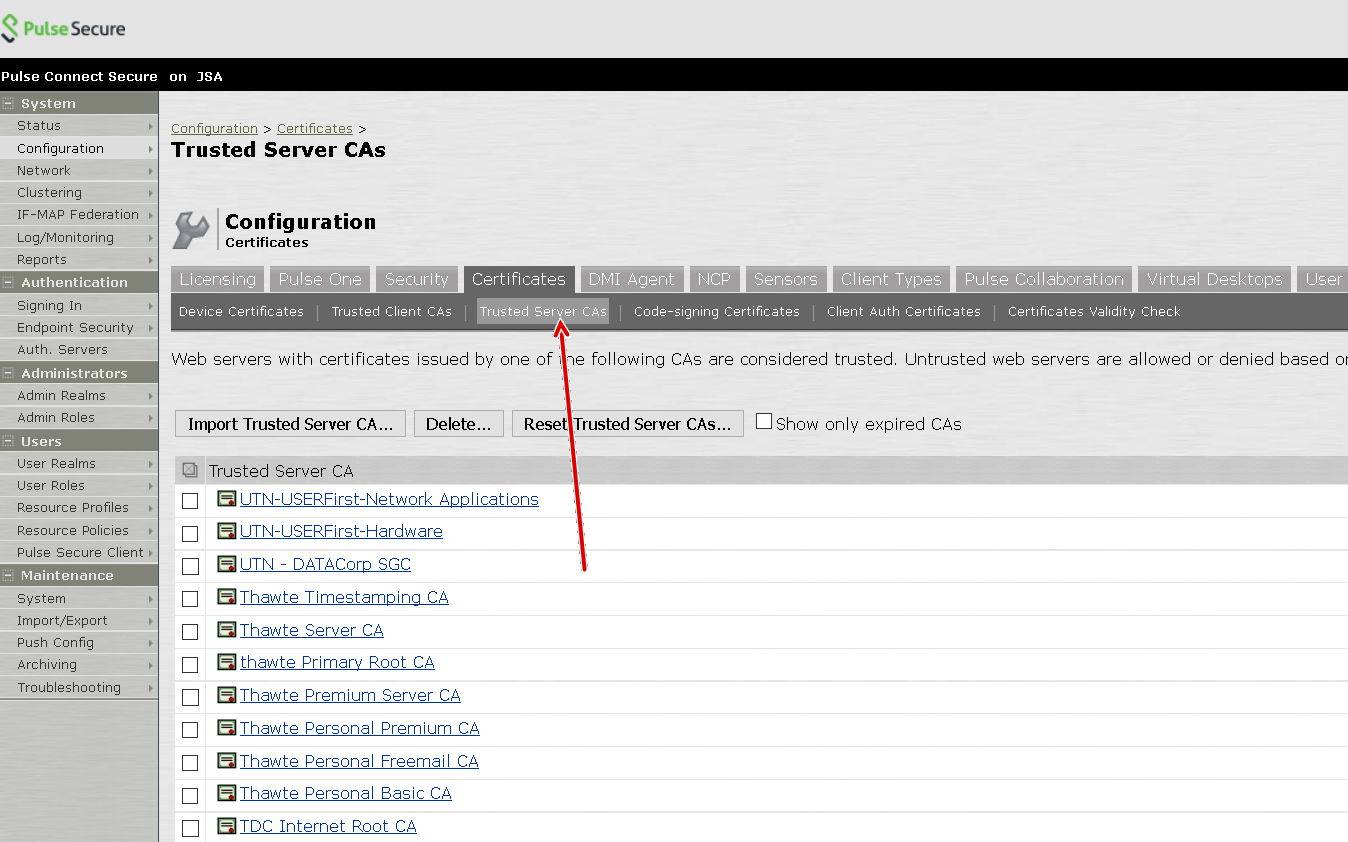This screenshot has height=842, width=1348.
Task: Collapse the Users sidebar section
Action: point(8,441)
